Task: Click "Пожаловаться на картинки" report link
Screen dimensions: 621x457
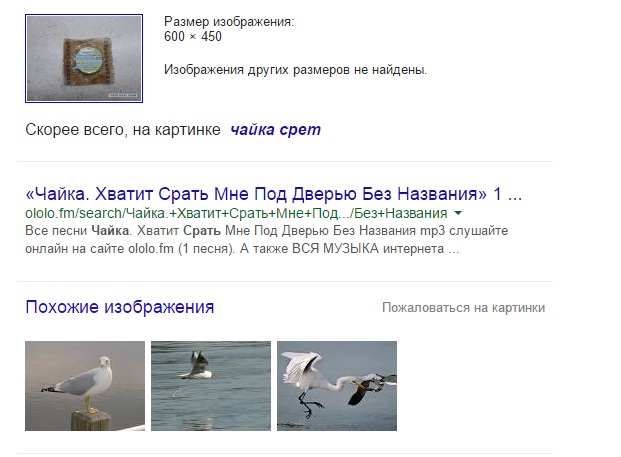Action: pos(463,308)
